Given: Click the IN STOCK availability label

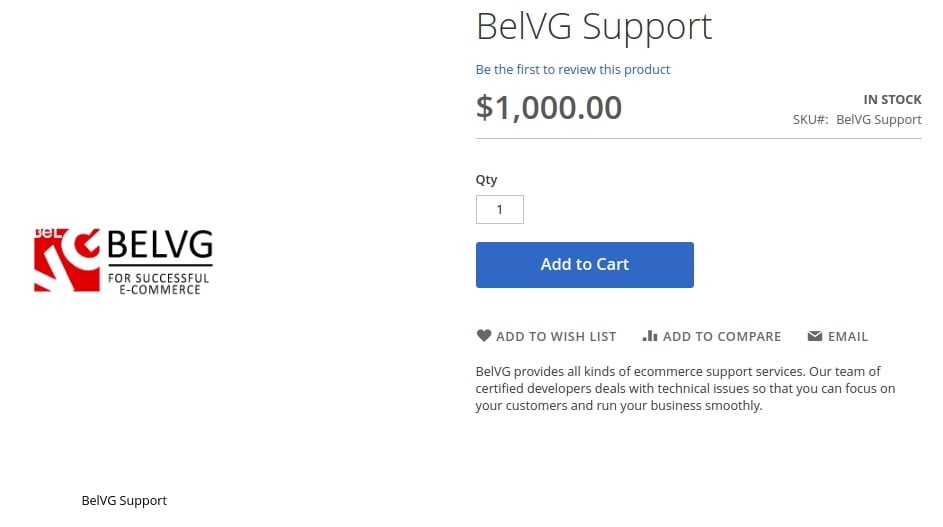Looking at the screenshot, I should tap(892, 99).
